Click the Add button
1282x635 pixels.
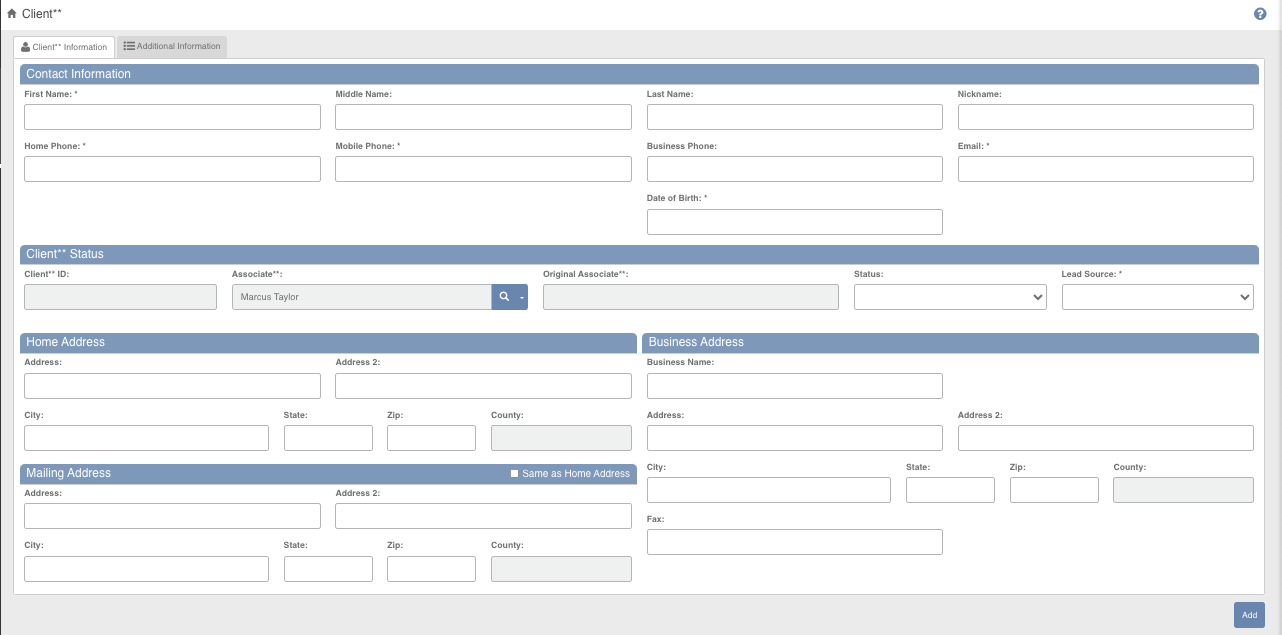pos(1249,615)
